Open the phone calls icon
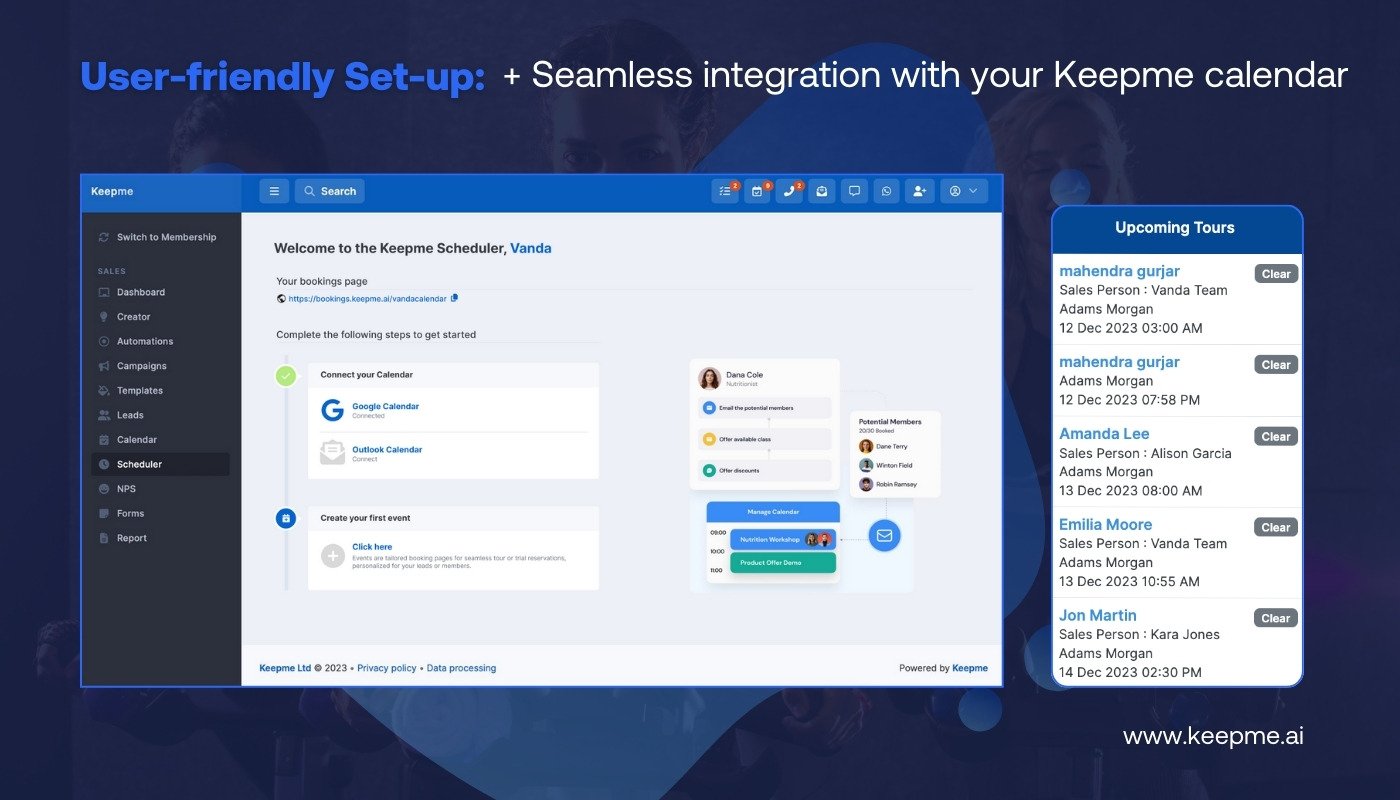Viewport: 1400px width, 800px height. 789,191
